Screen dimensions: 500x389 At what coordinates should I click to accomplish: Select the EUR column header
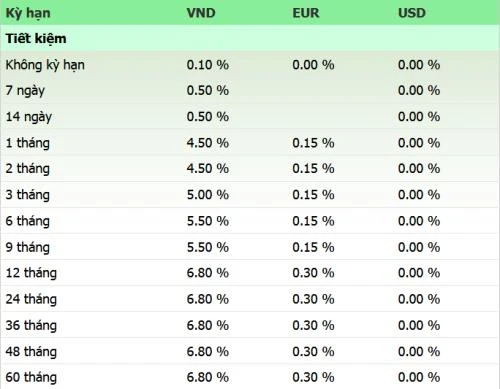click(306, 13)
